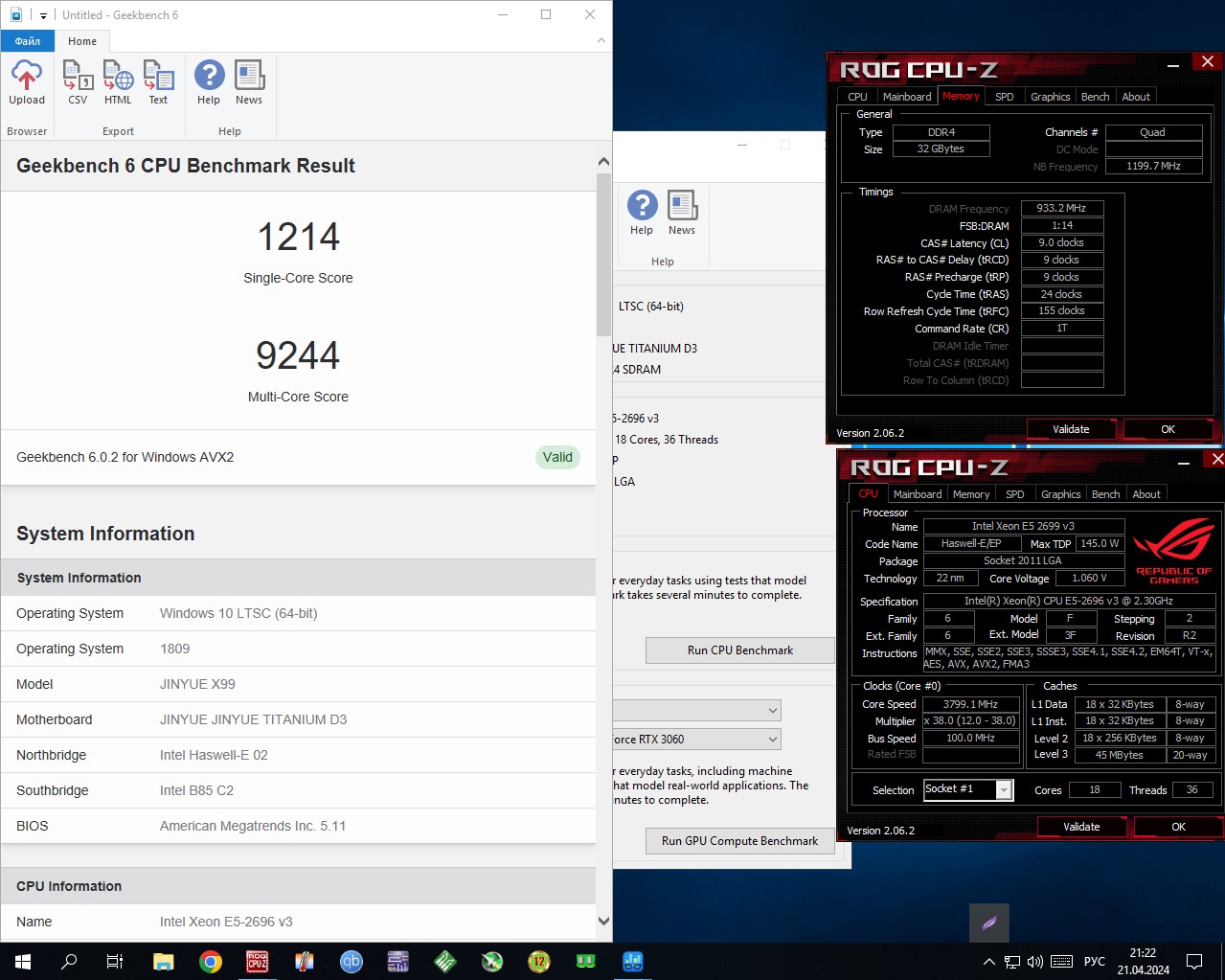Collapse the Geekbench ribbon with chevron

[601, 40]
